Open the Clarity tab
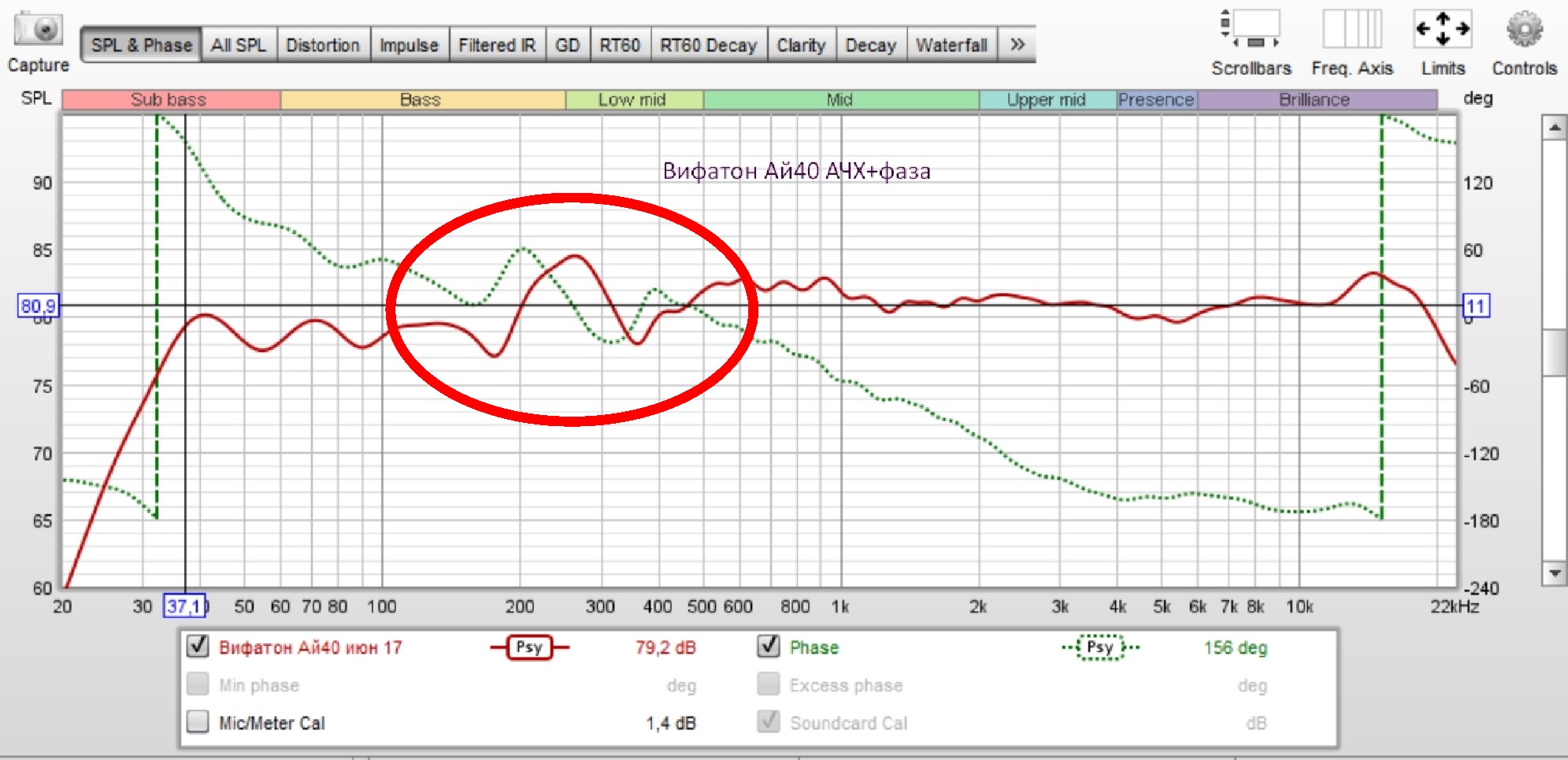 tap(801, 45)
